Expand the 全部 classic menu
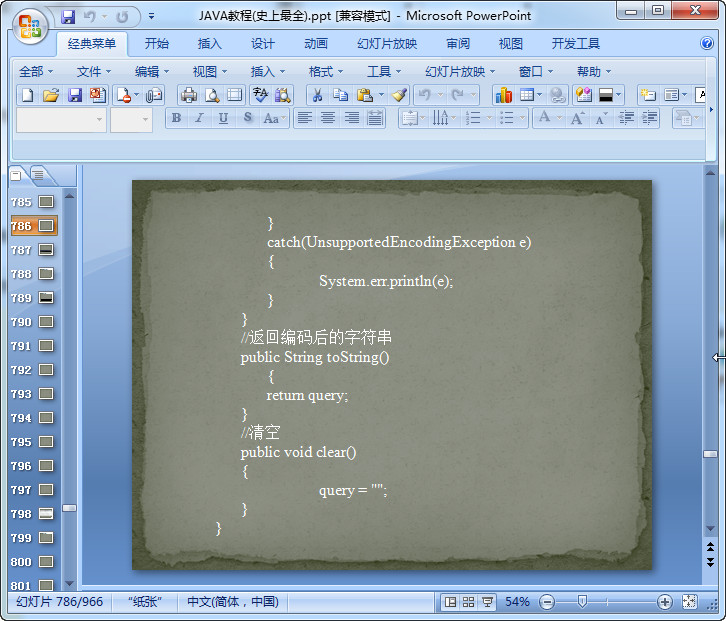This screenshot has width=726, height=621. point(36,72)
